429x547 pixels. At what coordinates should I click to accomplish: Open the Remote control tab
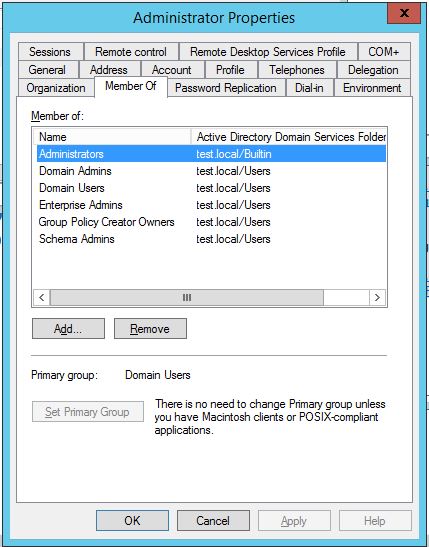pos(131,52)
